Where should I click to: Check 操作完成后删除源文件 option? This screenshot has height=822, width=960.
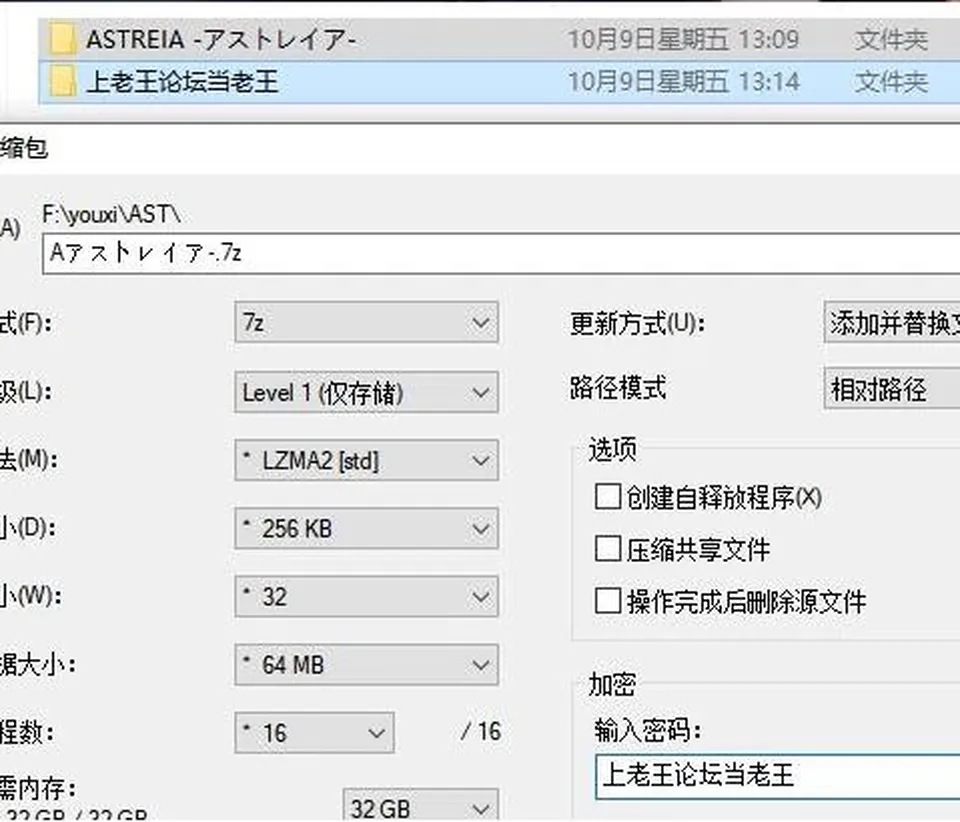(607, 600)
